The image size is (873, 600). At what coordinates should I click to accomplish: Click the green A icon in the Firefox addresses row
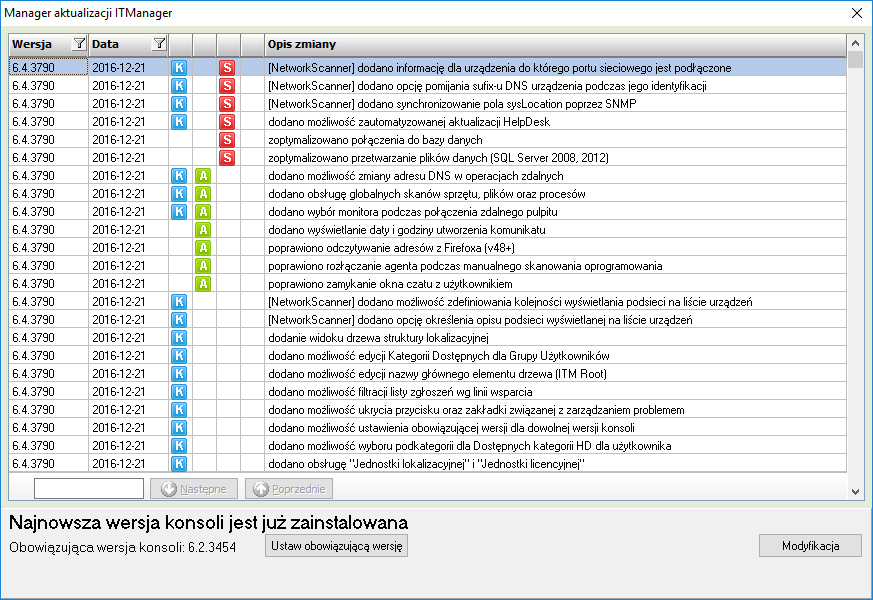pyautogui.click(x=204, y=248)
